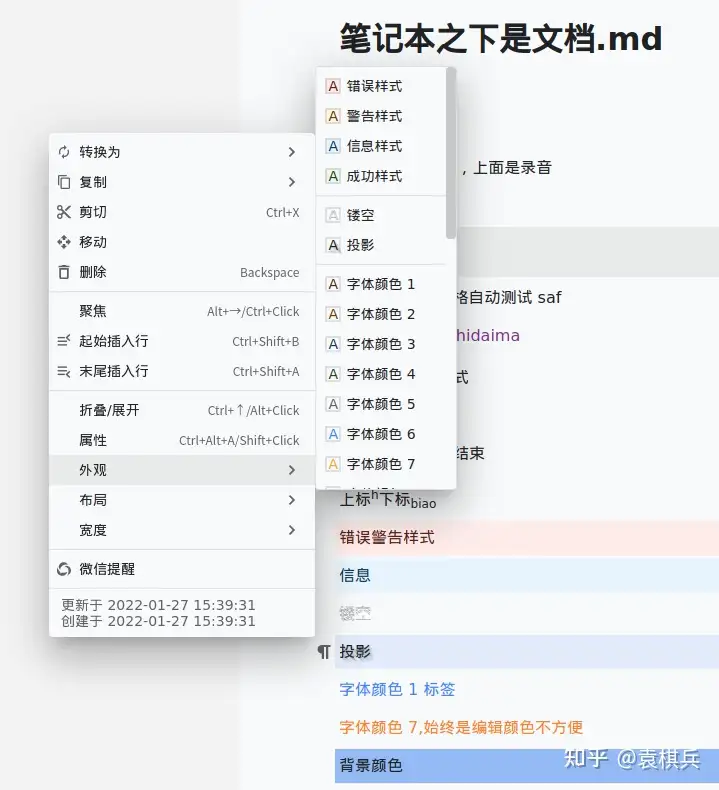Click the 背景颜色 highlighted block
719x790 pixels.
(x=527, y=766)
